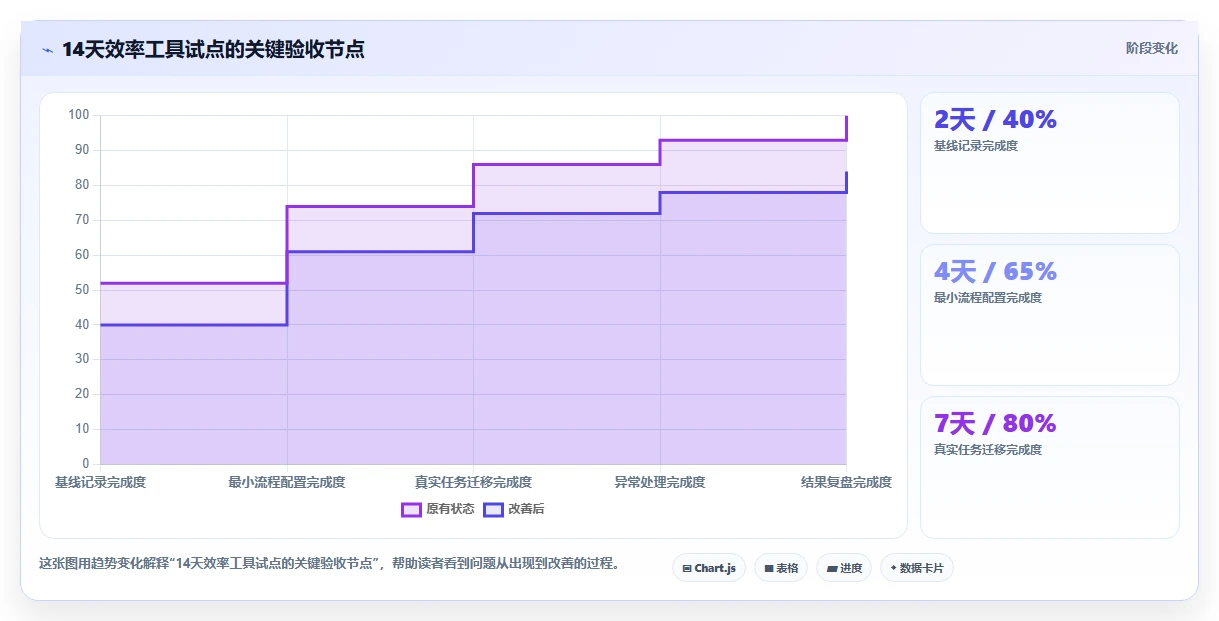Viewport: 1219px width, 621px height.
Task: Click the card caption 最小流程配置完成度
Action: pos(988,298)
